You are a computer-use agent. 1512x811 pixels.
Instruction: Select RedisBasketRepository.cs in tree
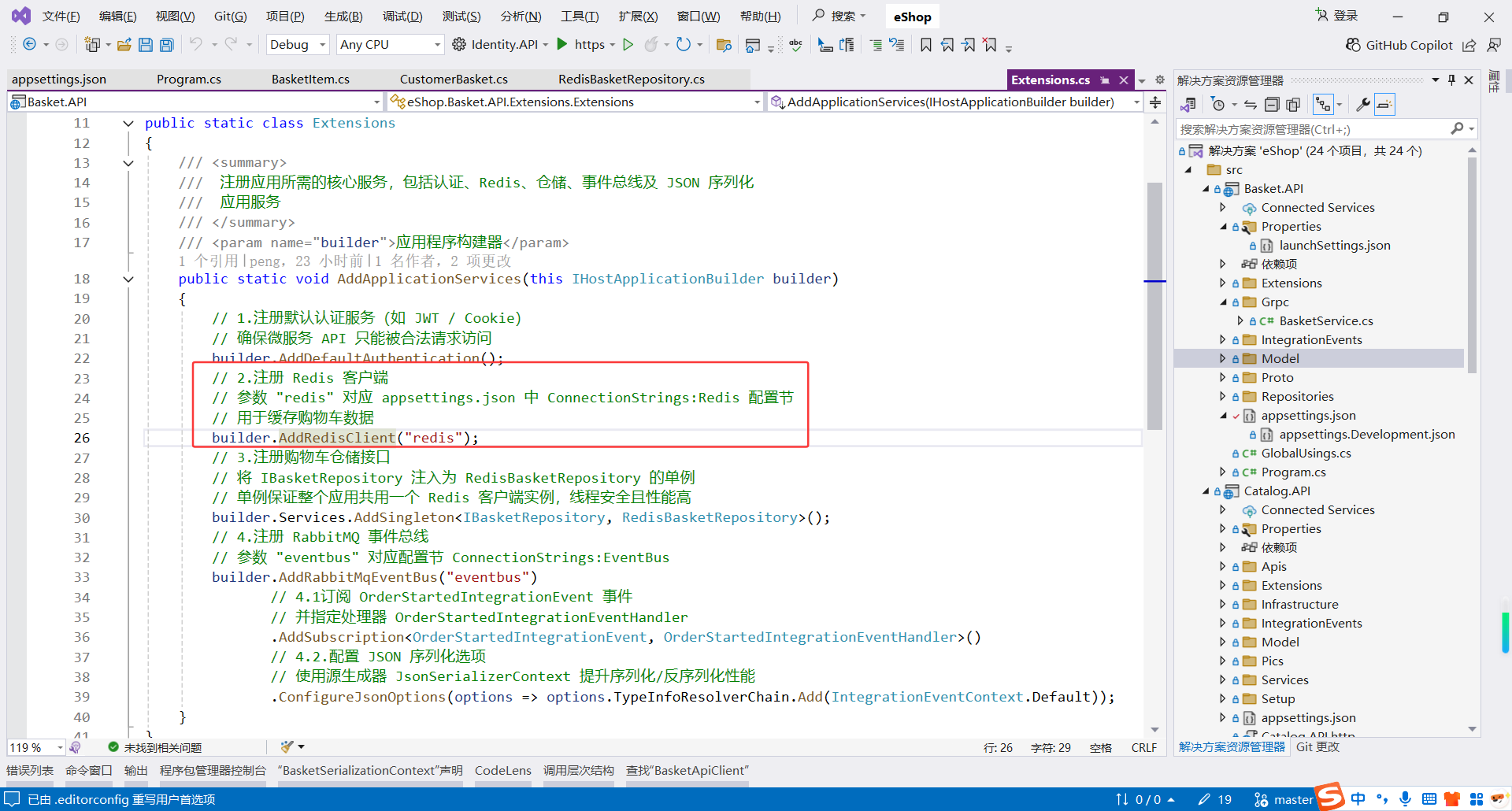click(x=630, y=79)
